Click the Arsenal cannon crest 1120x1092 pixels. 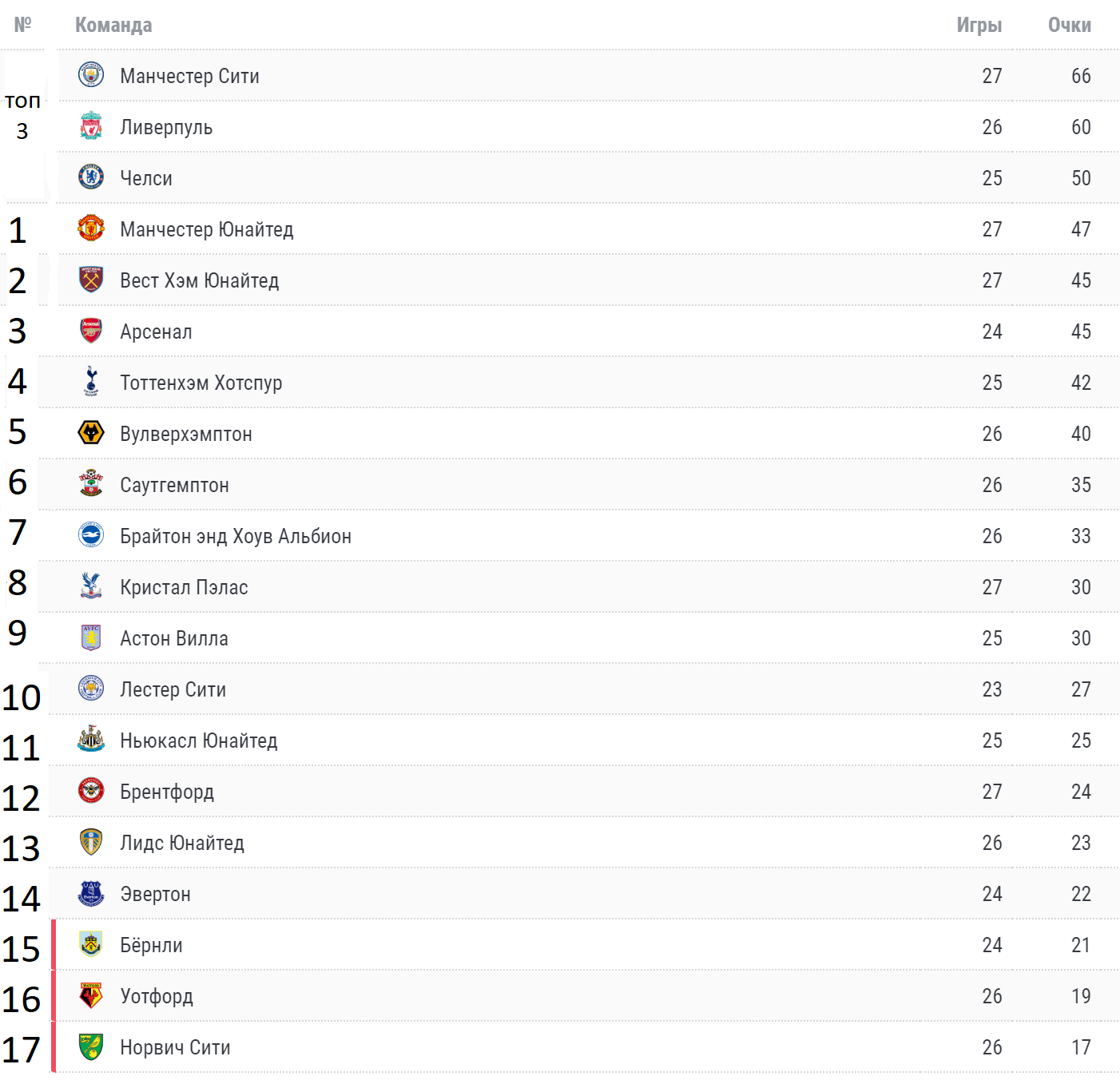tap(91, 331)
